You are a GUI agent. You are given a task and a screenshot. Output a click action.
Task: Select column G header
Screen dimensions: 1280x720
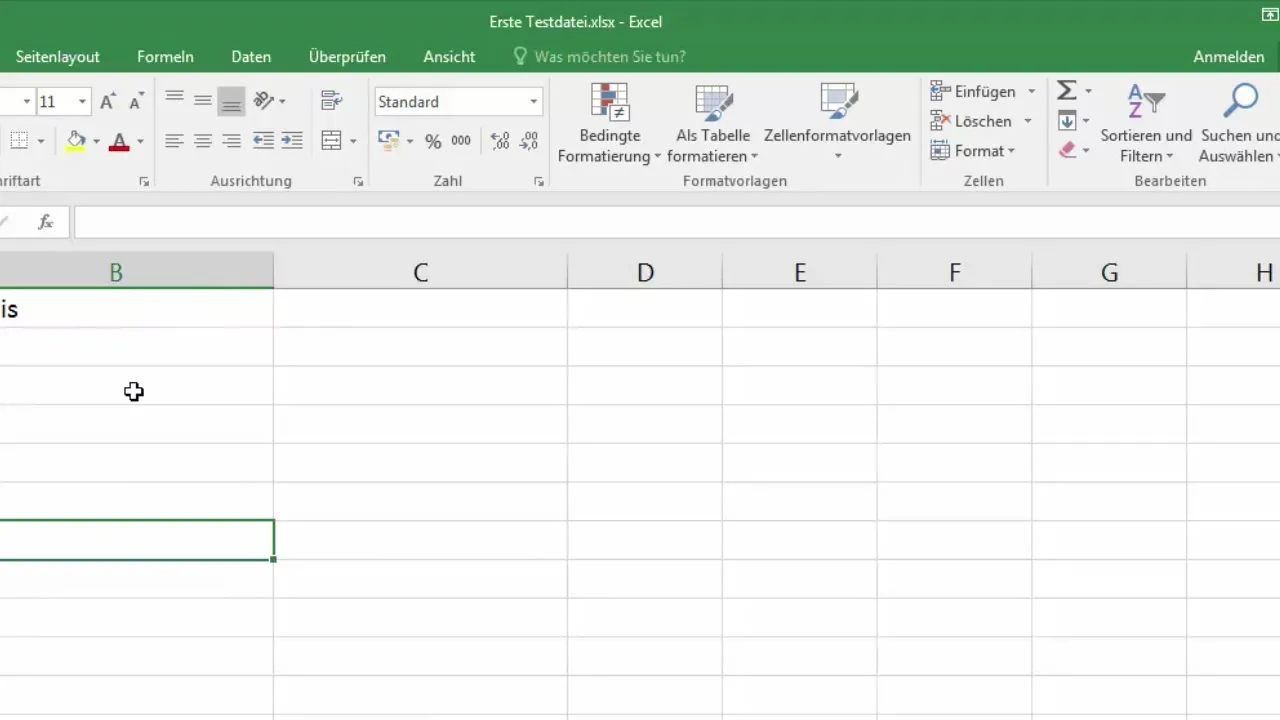(x=1109, y=272)
